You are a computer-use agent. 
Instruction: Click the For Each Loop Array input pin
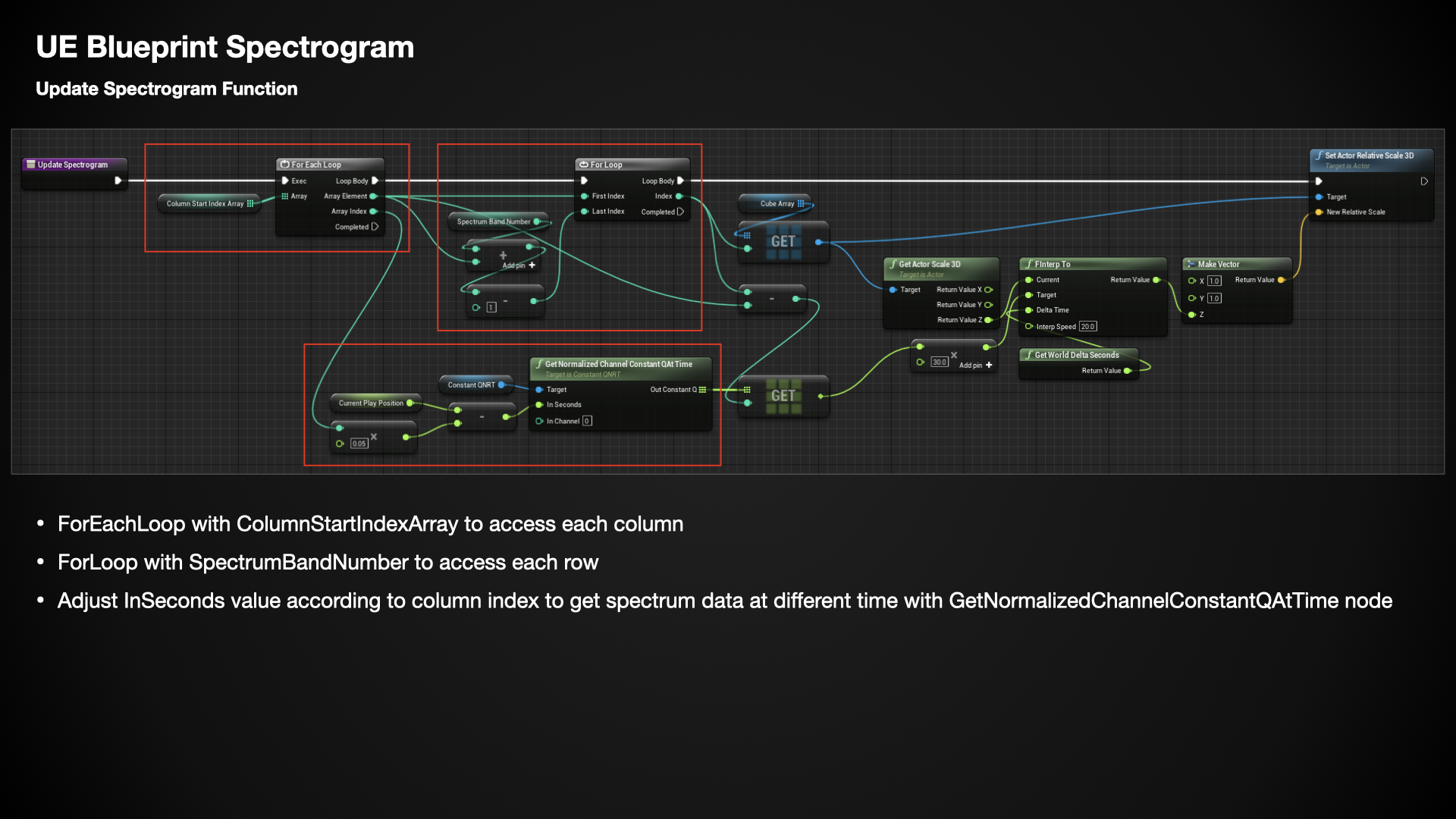[x=285, y=196]
